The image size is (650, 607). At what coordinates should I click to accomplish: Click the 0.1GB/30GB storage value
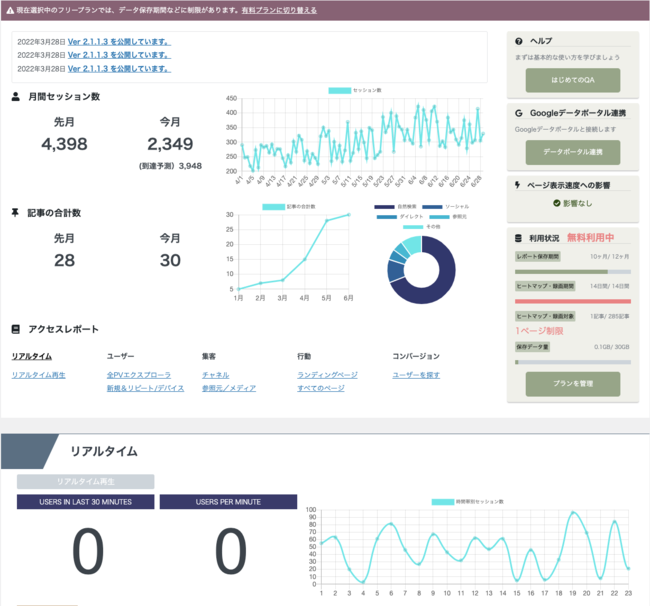point(611,347)
